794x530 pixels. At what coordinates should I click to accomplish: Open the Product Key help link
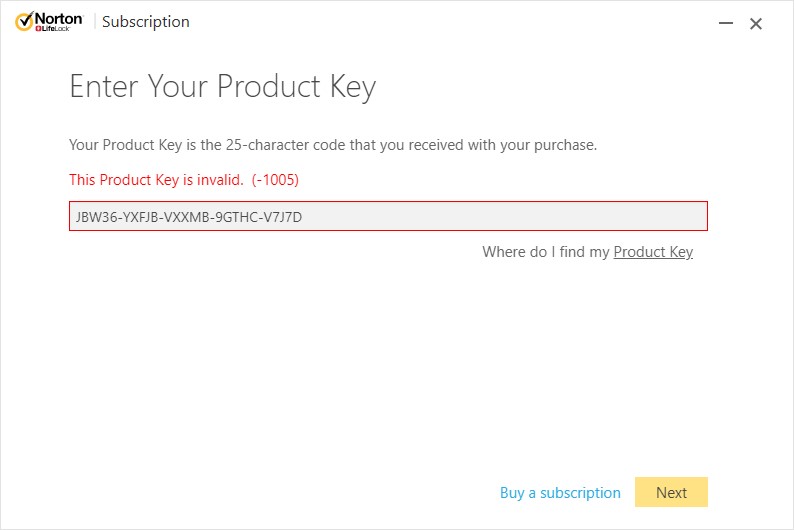[653, 252]
